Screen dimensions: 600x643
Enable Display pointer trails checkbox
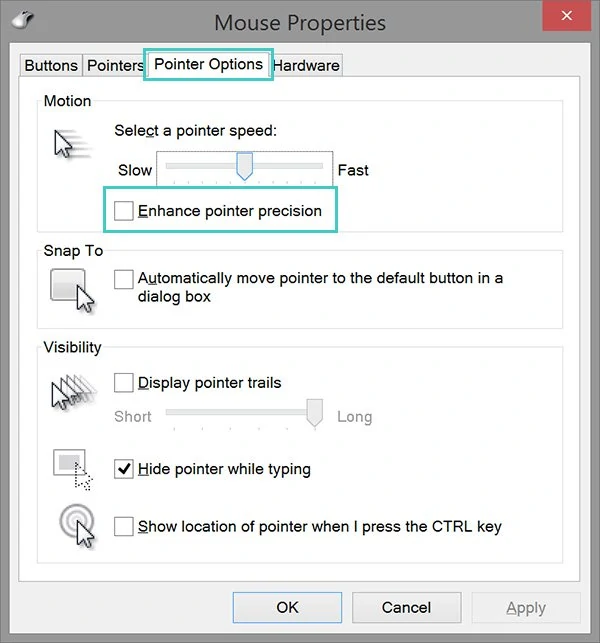123,383
